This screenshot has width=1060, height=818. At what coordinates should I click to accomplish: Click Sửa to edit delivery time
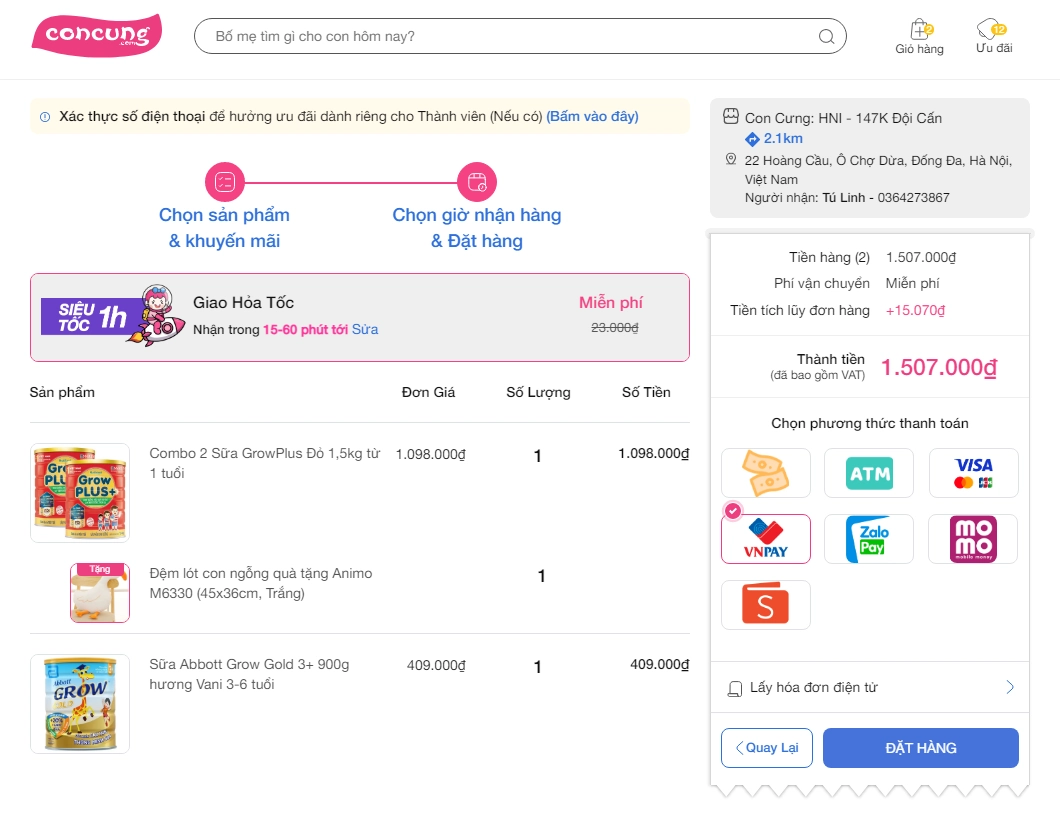pos(365,329)
